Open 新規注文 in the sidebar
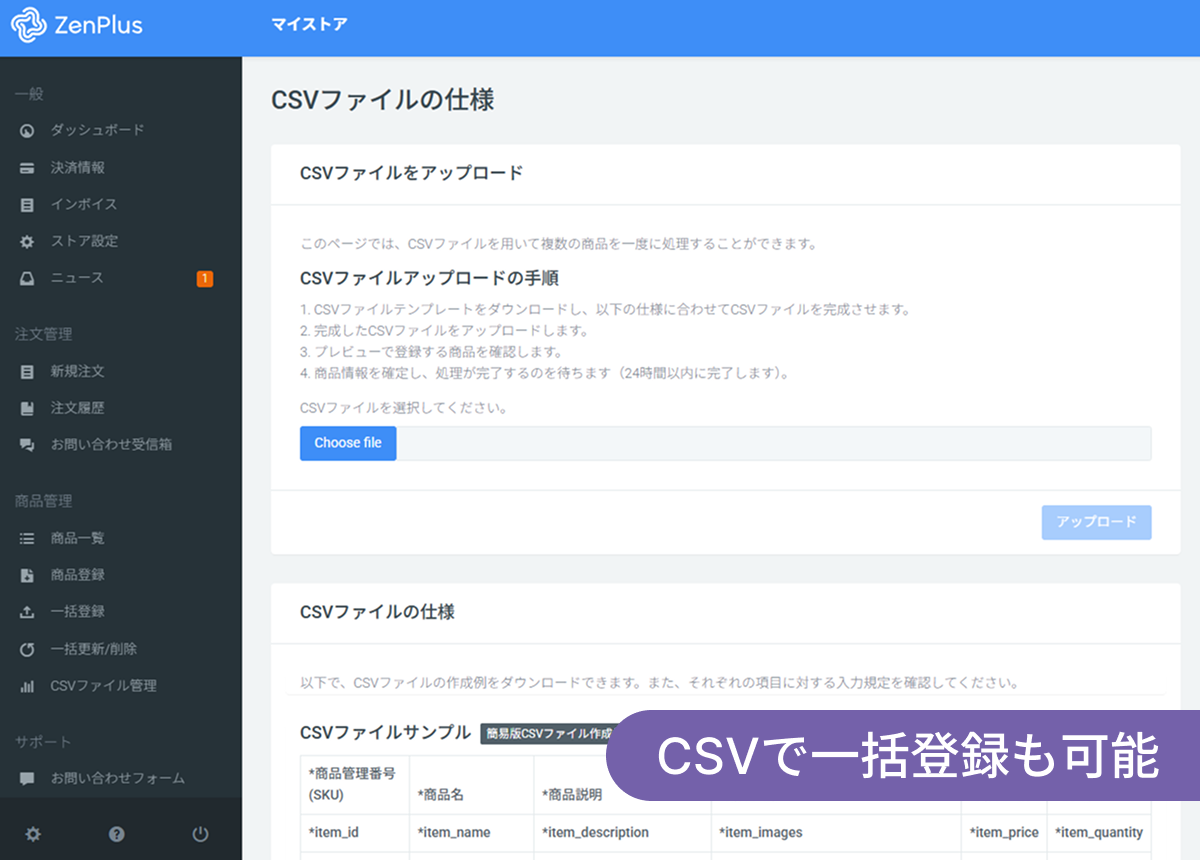 click(78, 371)
